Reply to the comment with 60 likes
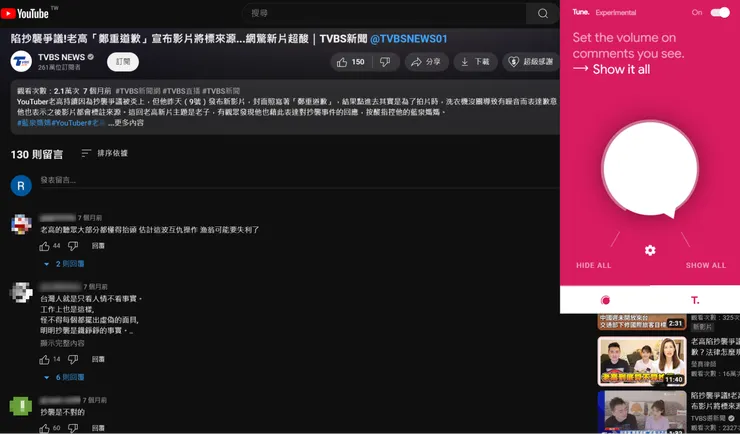This screenshot has width=740, height=434. click(x=98, y=428)
